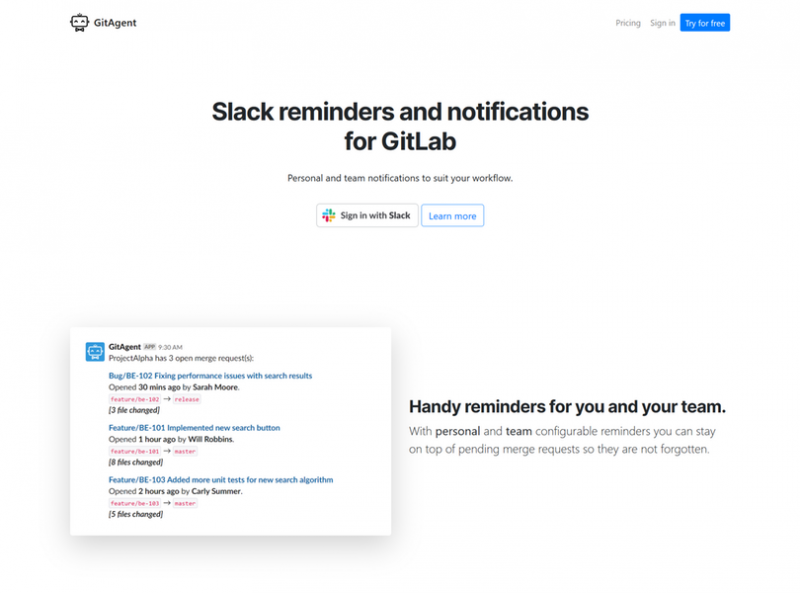Open the Feature/BE-101 search button merge request
Screen dimensions: 800x593
click(194, 427)
